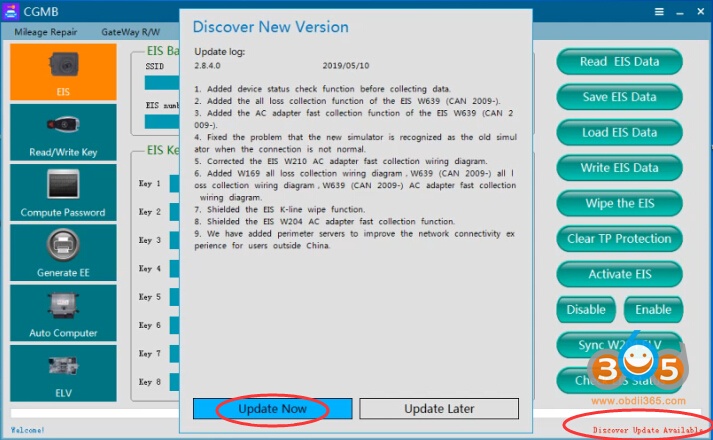The height and width of the screenshot is (440, 713).
Task: Open the ELV module tile
Action: [63, 373]
